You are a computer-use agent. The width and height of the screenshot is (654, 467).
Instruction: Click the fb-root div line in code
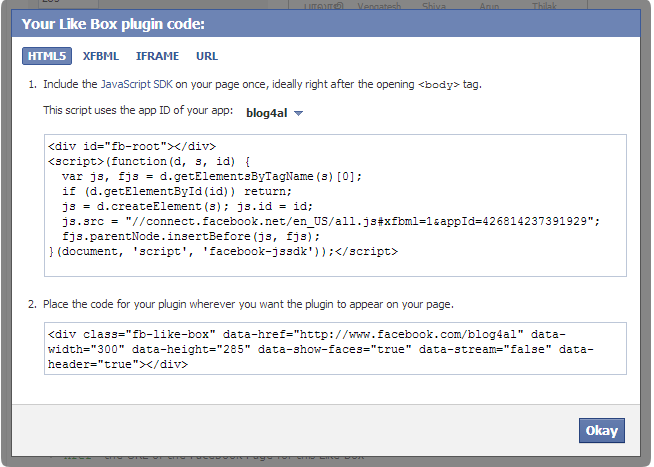[132, 146]
